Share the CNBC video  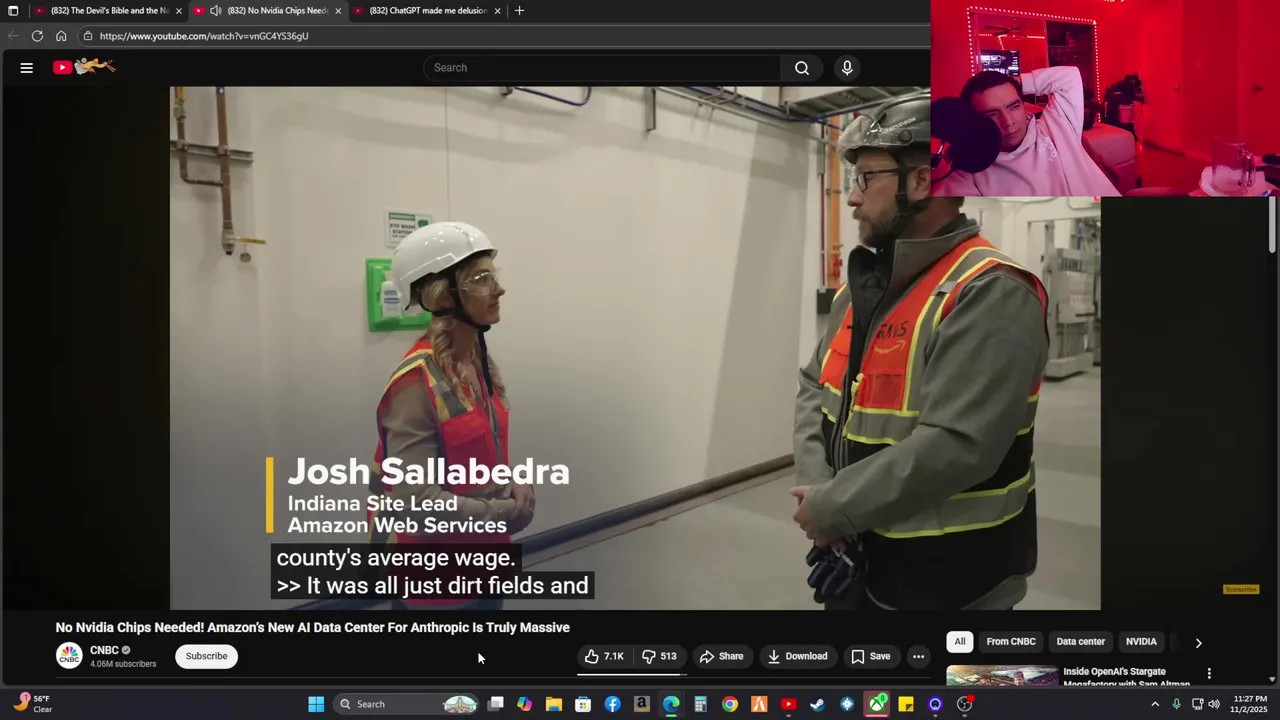click(722, 656)
